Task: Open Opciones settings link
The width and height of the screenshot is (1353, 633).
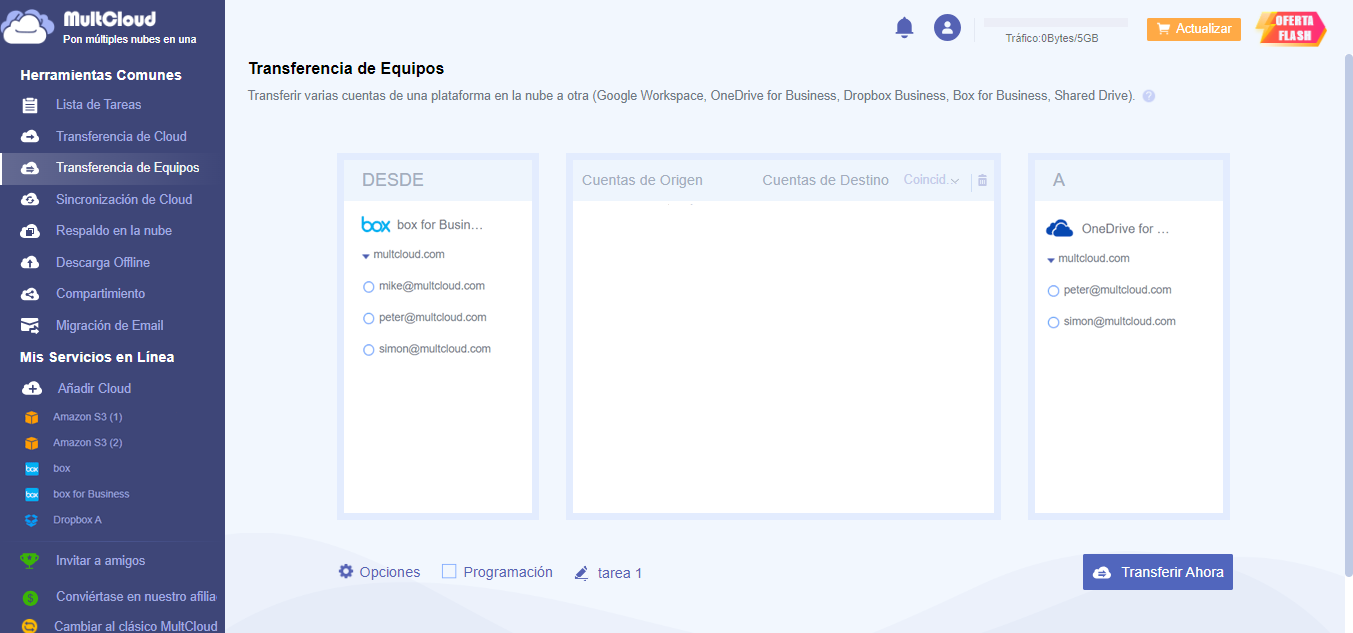Action: pyautogui.click(x=390, y=572)
